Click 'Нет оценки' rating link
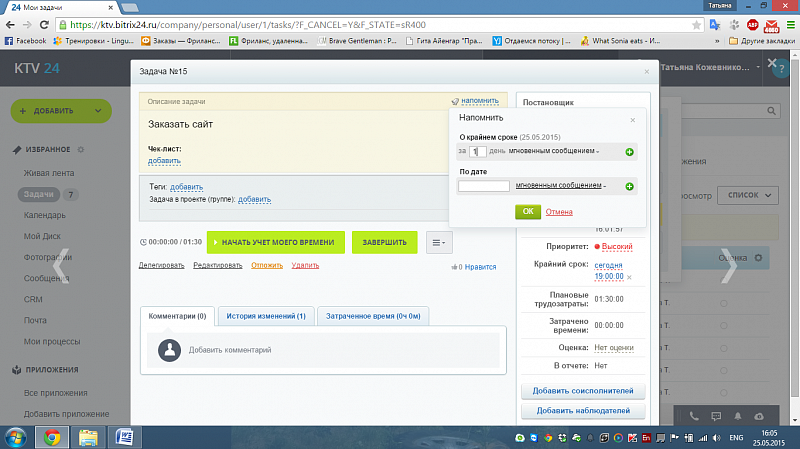This screenshot has height=449, width=800. pyautogui.click(x=614, y=348)
